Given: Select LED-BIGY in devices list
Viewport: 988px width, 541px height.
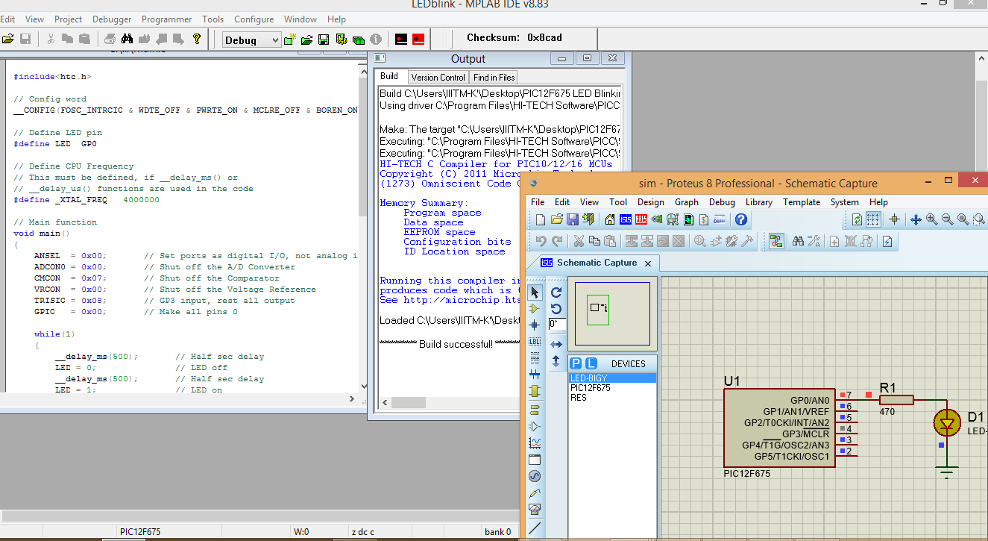Looking at the screenshot, I should pyautogui.click(x=612, y=378).
